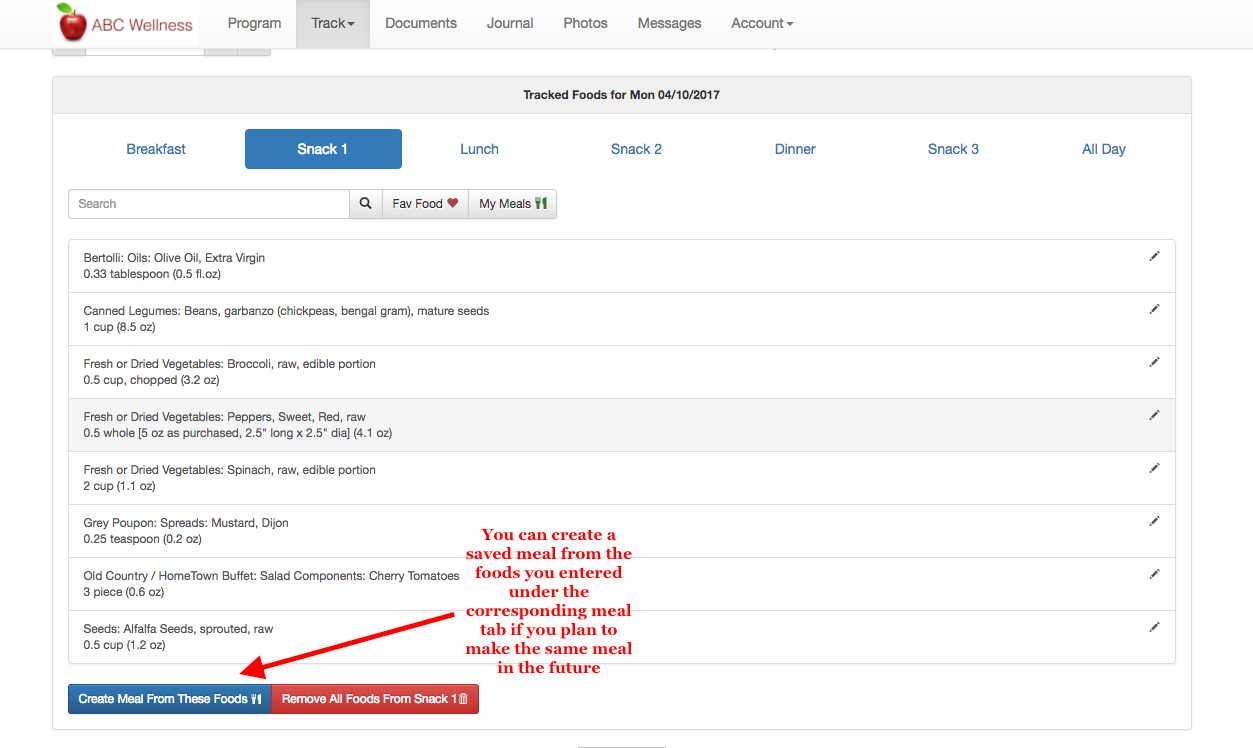Open the Track dropdown menu
The width and height of the screenshot is (1253, 748).
[333, 23]
